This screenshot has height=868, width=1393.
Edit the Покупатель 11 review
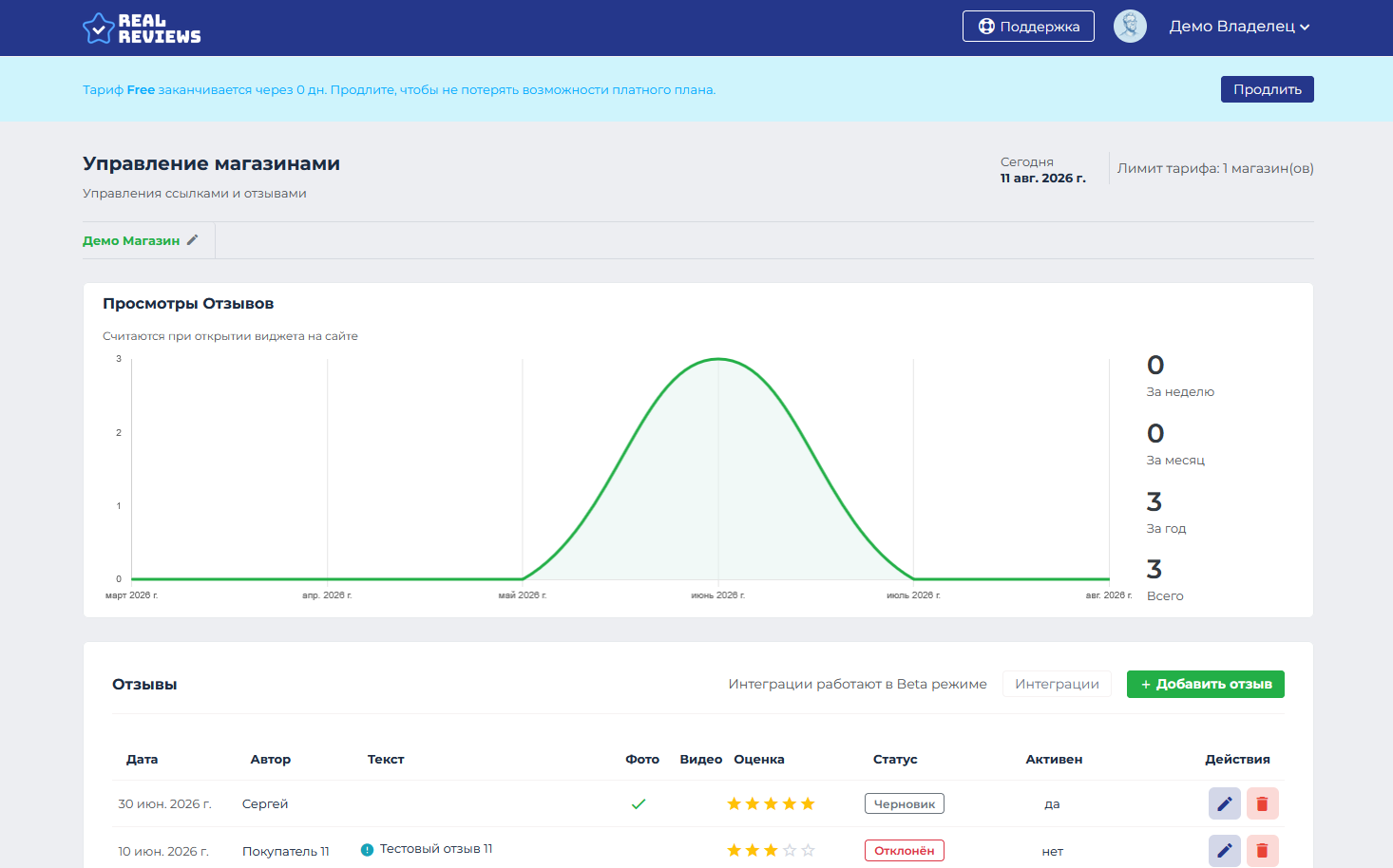pos(1225,850)
